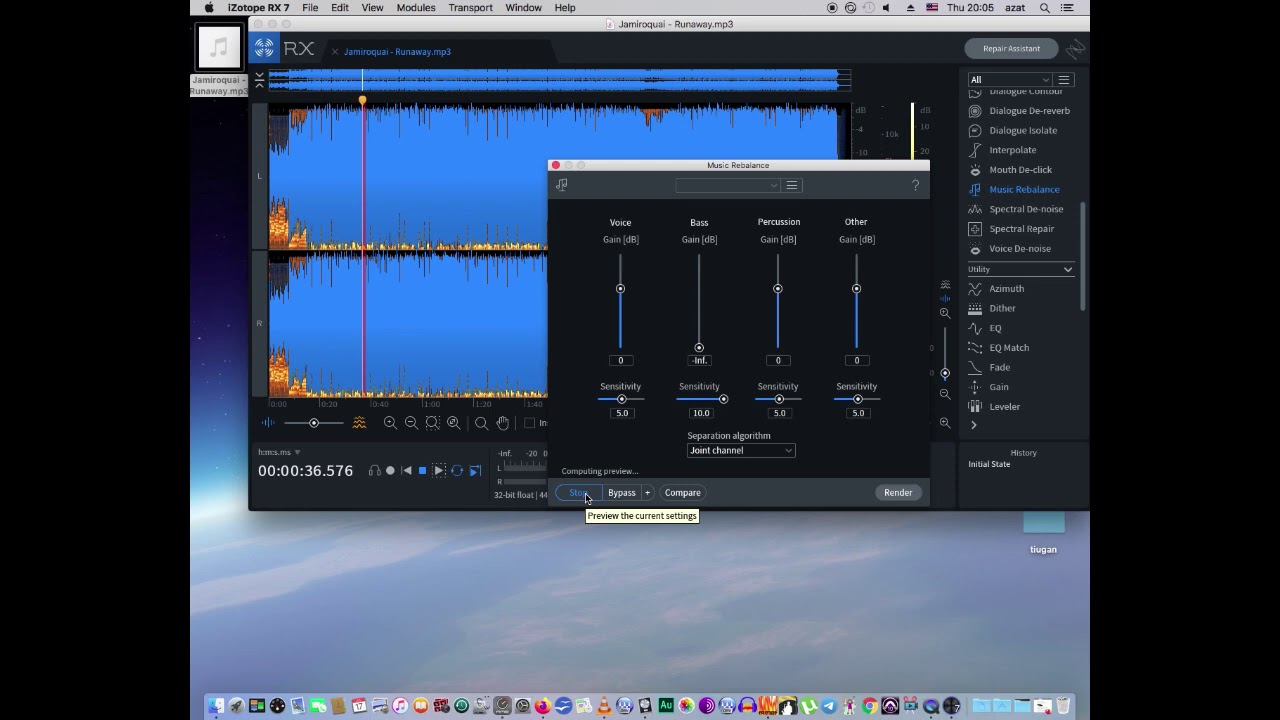Collapse the waveform overview arrows

pyautogui.click(x=259, y=80)
